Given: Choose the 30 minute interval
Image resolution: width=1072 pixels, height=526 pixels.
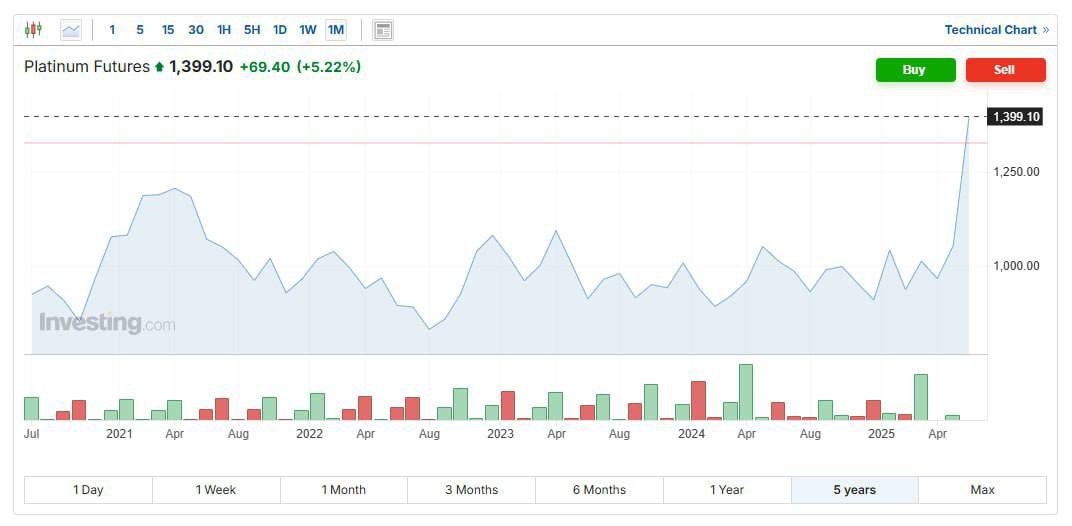Looking at the screenshot, I should pyautogui.click(x=196, y=29).
